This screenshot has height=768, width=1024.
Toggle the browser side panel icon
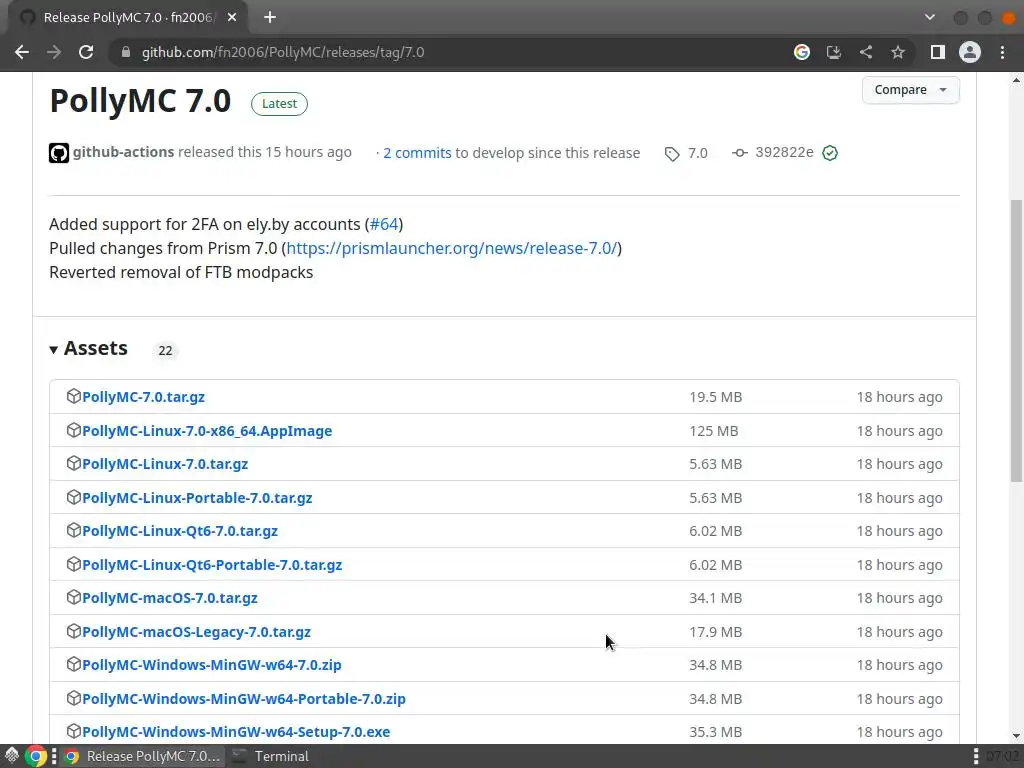938,52
